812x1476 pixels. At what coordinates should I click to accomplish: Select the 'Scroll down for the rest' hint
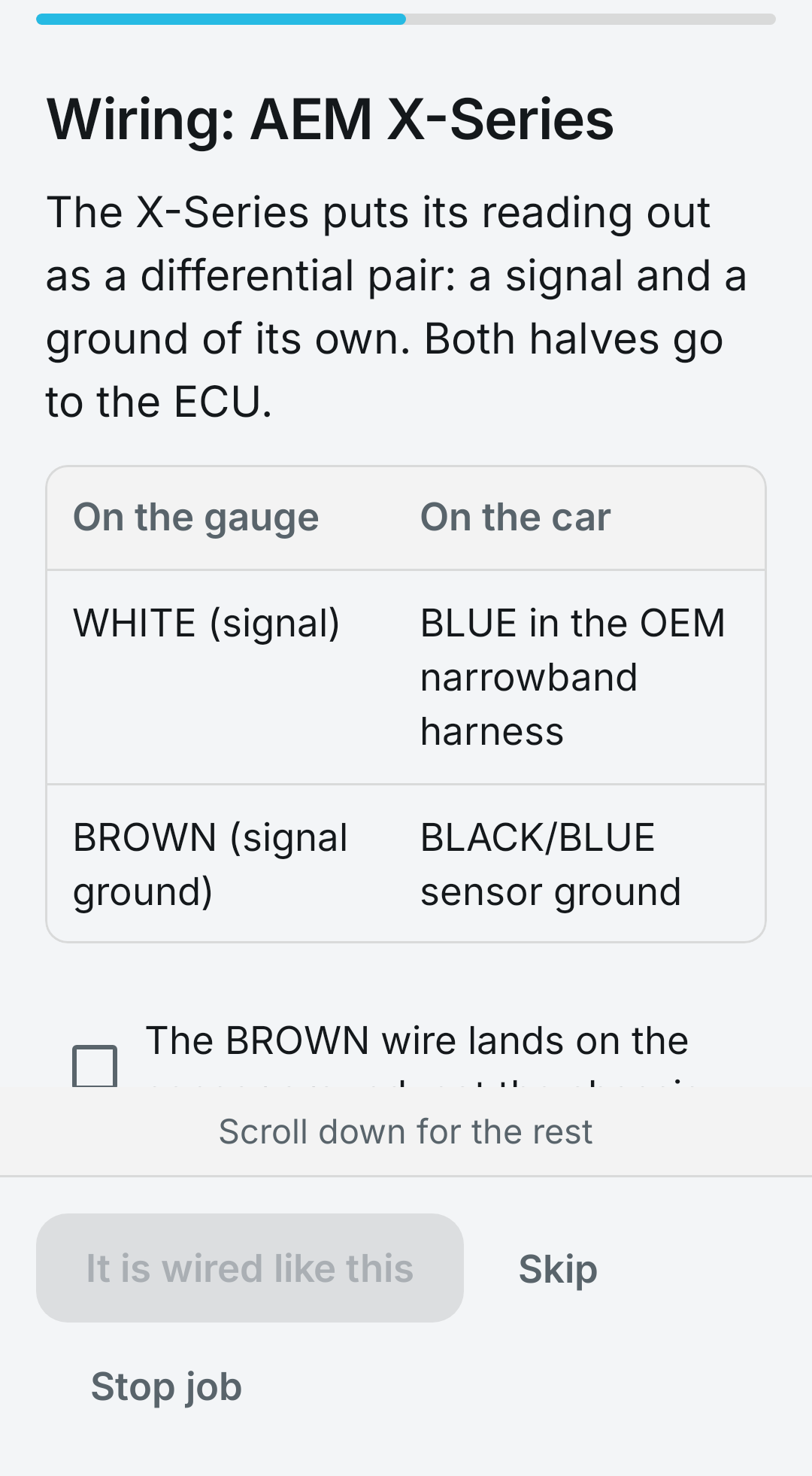tap(406, 1131)
